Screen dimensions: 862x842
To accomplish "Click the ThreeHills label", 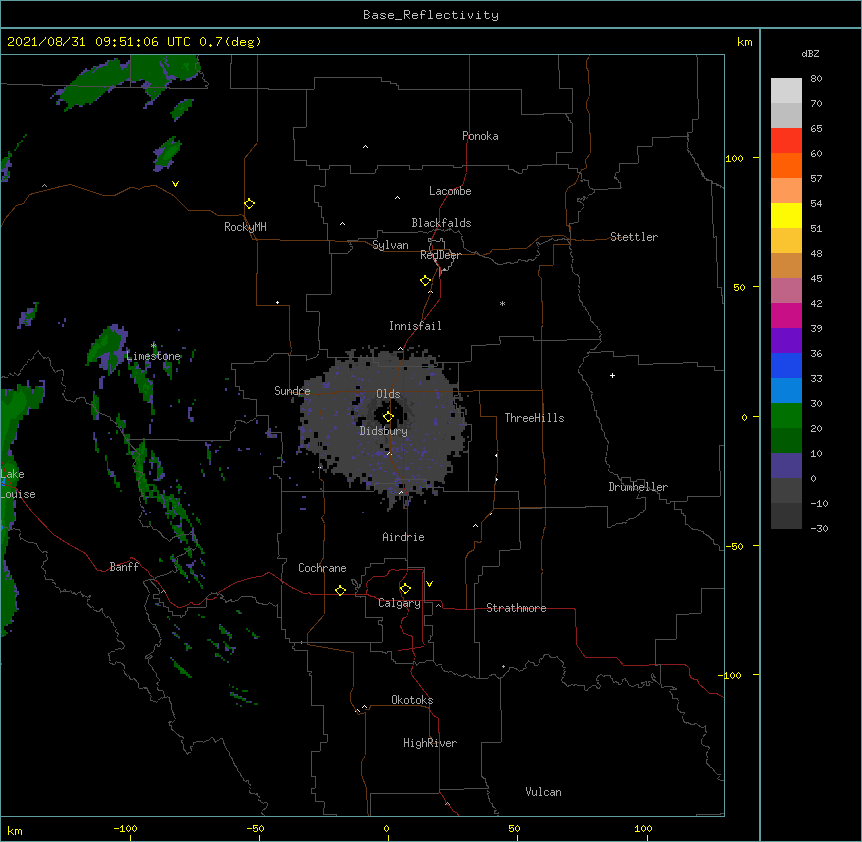I will 534,418.
